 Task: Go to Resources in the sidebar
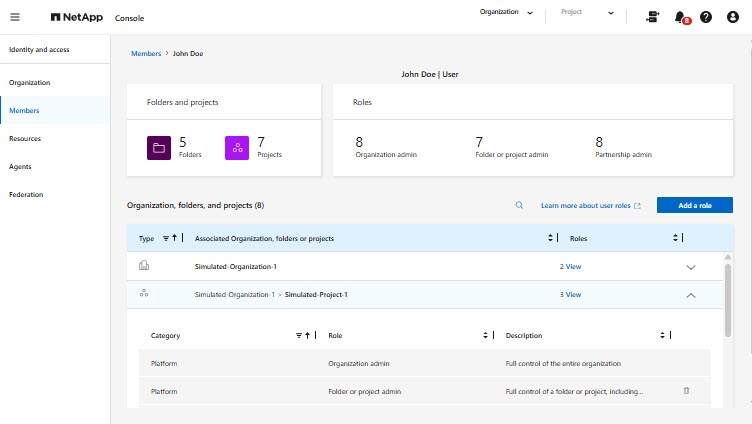(x=25, y=138)
